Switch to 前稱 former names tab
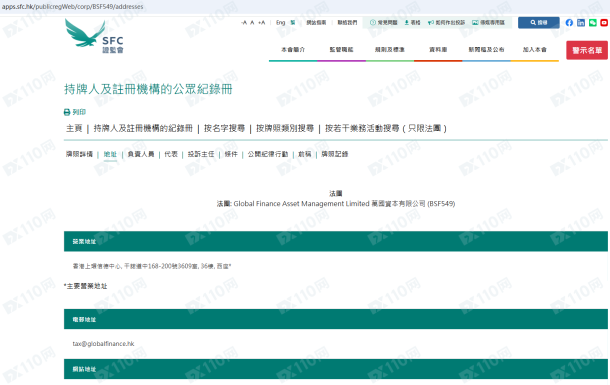 [305, 154]
